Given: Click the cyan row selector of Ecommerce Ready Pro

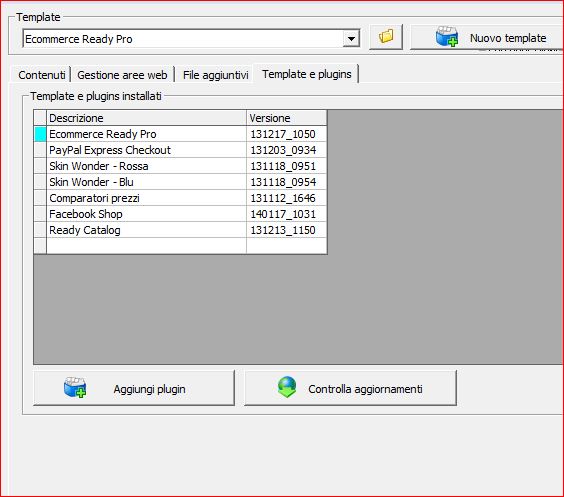Looking at the screenshot, I should pyautogui.click(x=40, y=134).
